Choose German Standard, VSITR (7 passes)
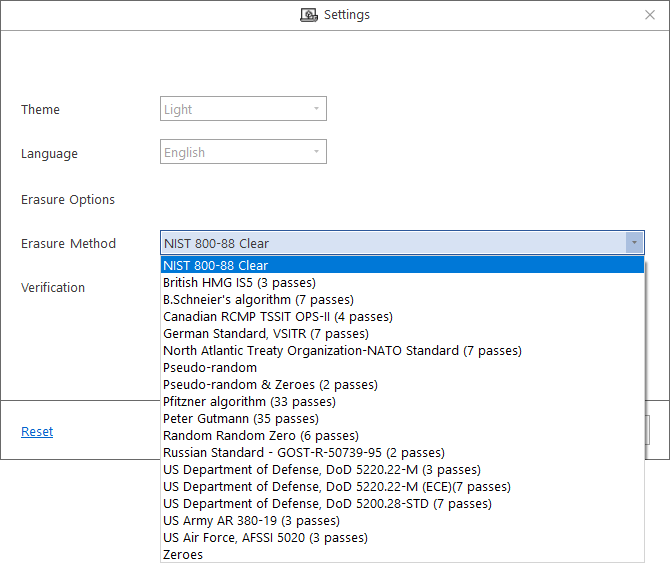Viewport: 670px width, 563px height. click(x=403, y=333)
